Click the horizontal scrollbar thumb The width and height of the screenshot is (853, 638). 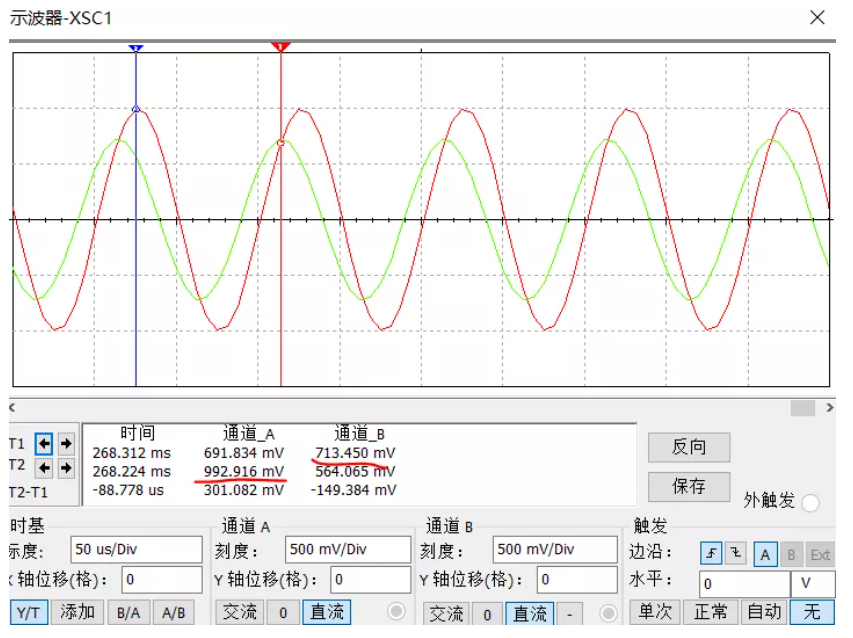[802, 407]
